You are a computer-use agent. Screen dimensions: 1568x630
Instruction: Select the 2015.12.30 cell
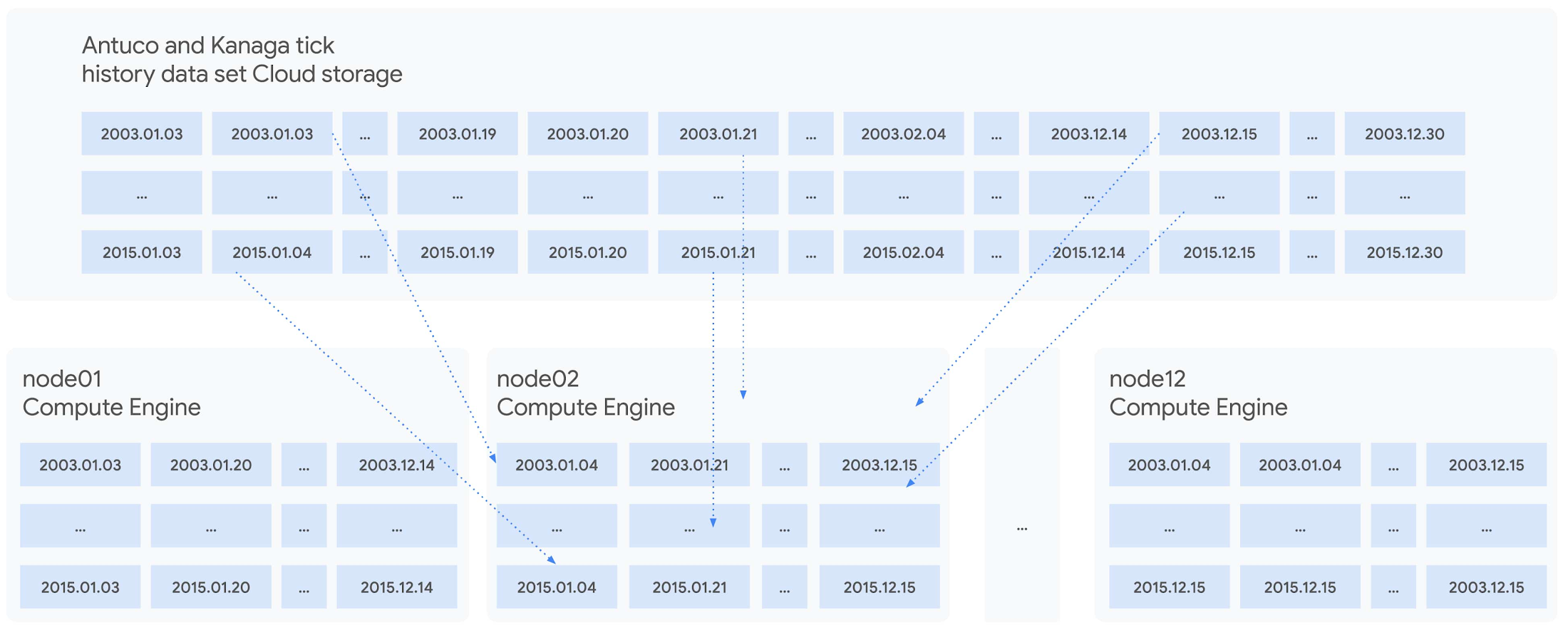[1405, 252]
